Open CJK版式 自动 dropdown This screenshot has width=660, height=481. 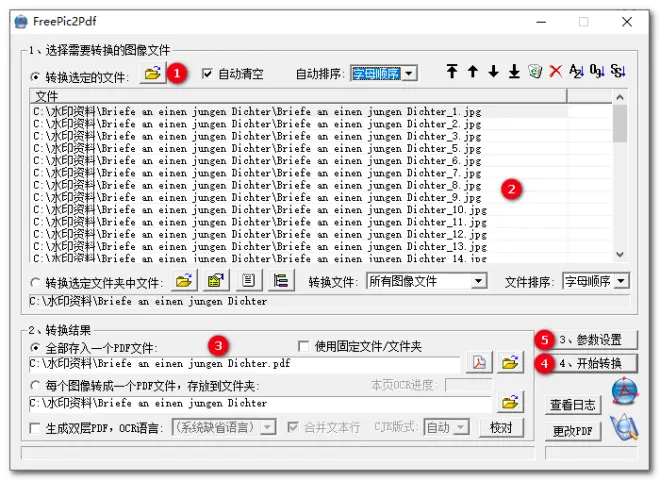(x=446, y=428)
